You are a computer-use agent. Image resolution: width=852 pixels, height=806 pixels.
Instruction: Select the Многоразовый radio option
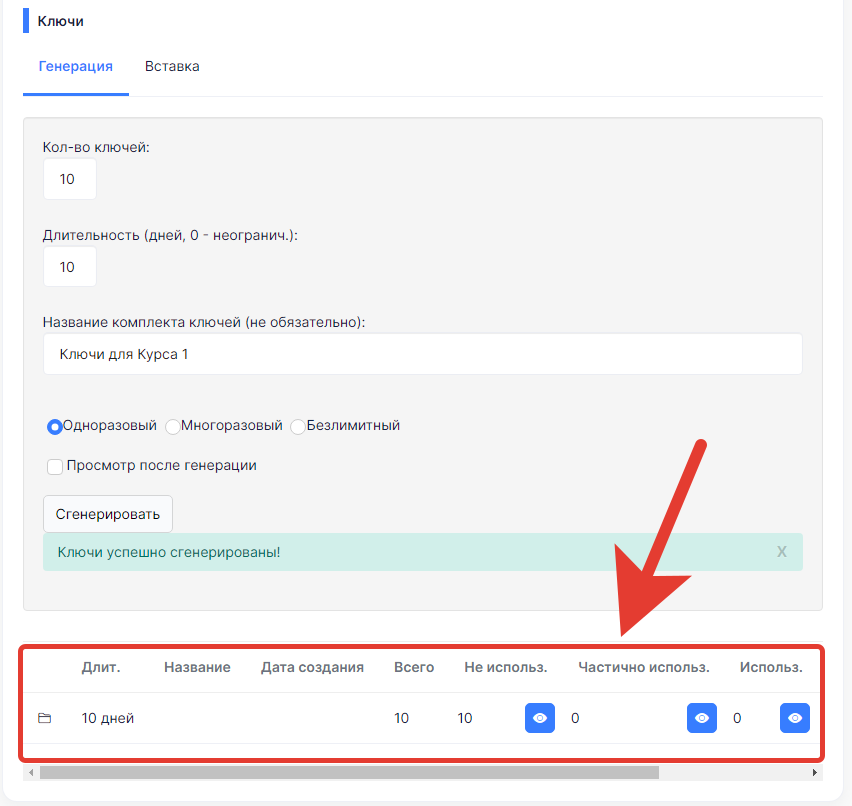173,427
